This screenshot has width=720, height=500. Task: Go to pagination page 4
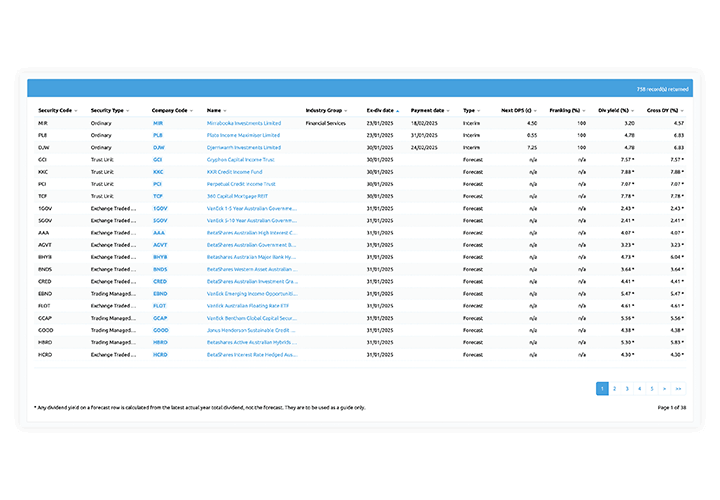(x=639, y=389)
